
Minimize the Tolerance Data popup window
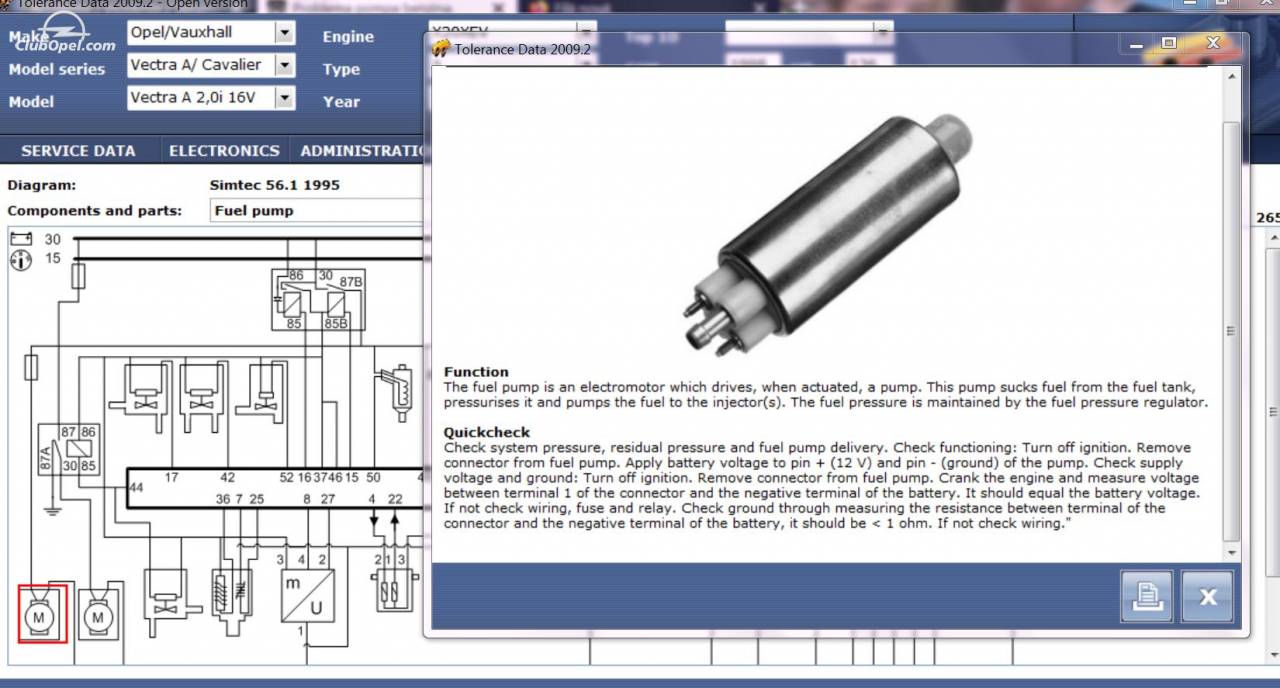coord(1135,45)
